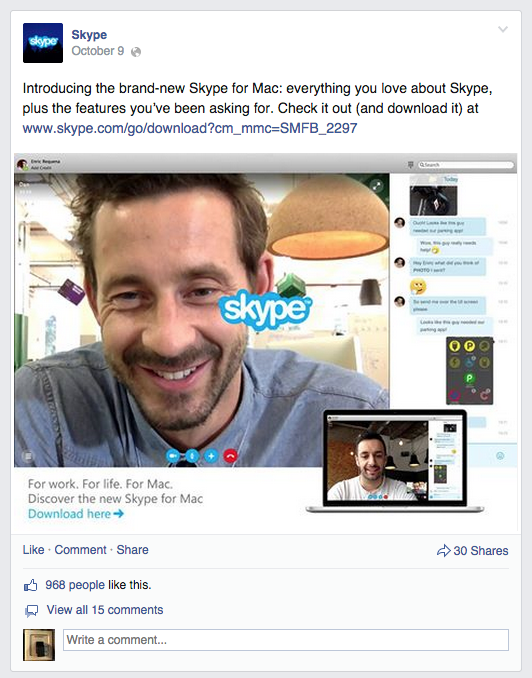532x678 pixels.
Task: Open the 30 Shares list
Action: click(x=481, y=550)
